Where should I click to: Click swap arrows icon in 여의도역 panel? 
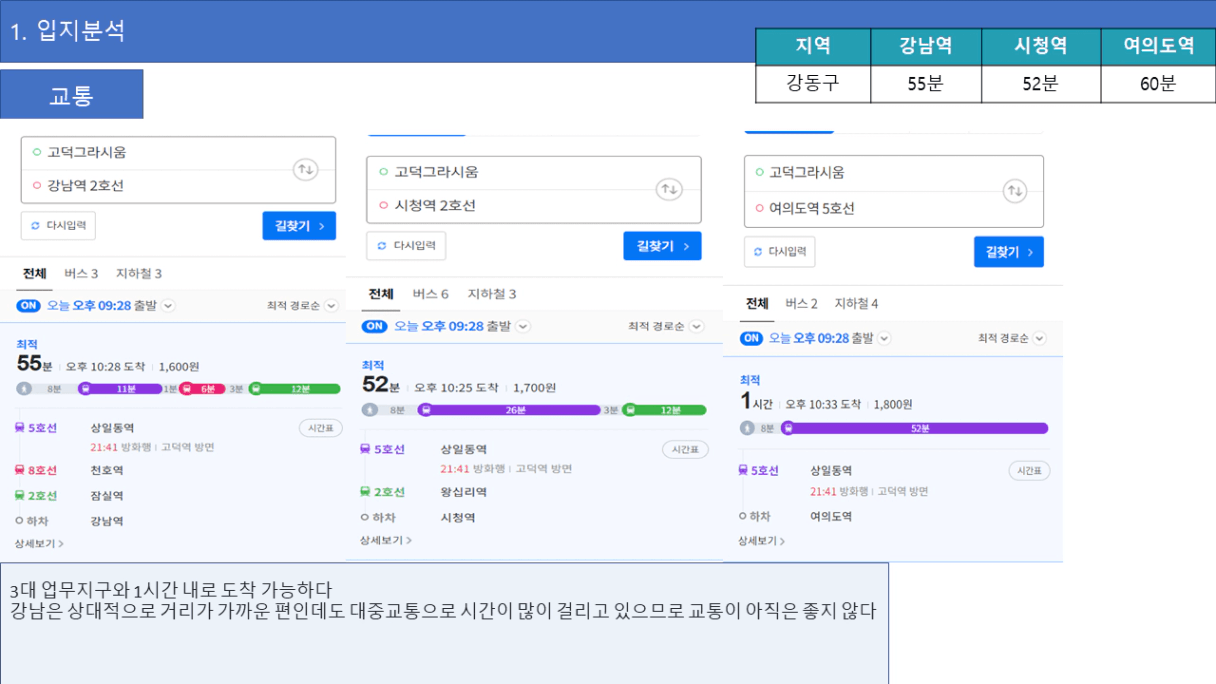pyautogui.click(x=1014, y=191)
